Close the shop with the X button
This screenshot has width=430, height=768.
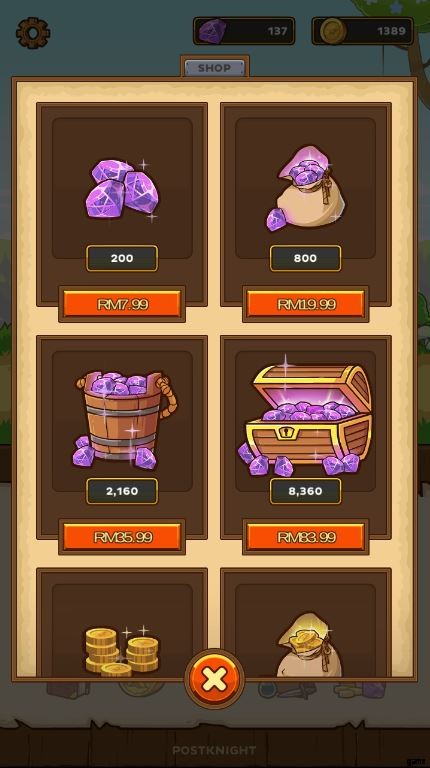[215, 679]
